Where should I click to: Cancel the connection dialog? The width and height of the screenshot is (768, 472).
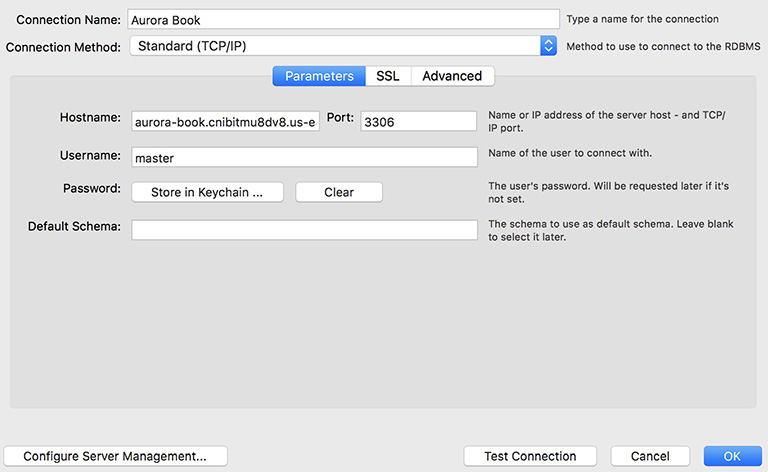(650, 456)
